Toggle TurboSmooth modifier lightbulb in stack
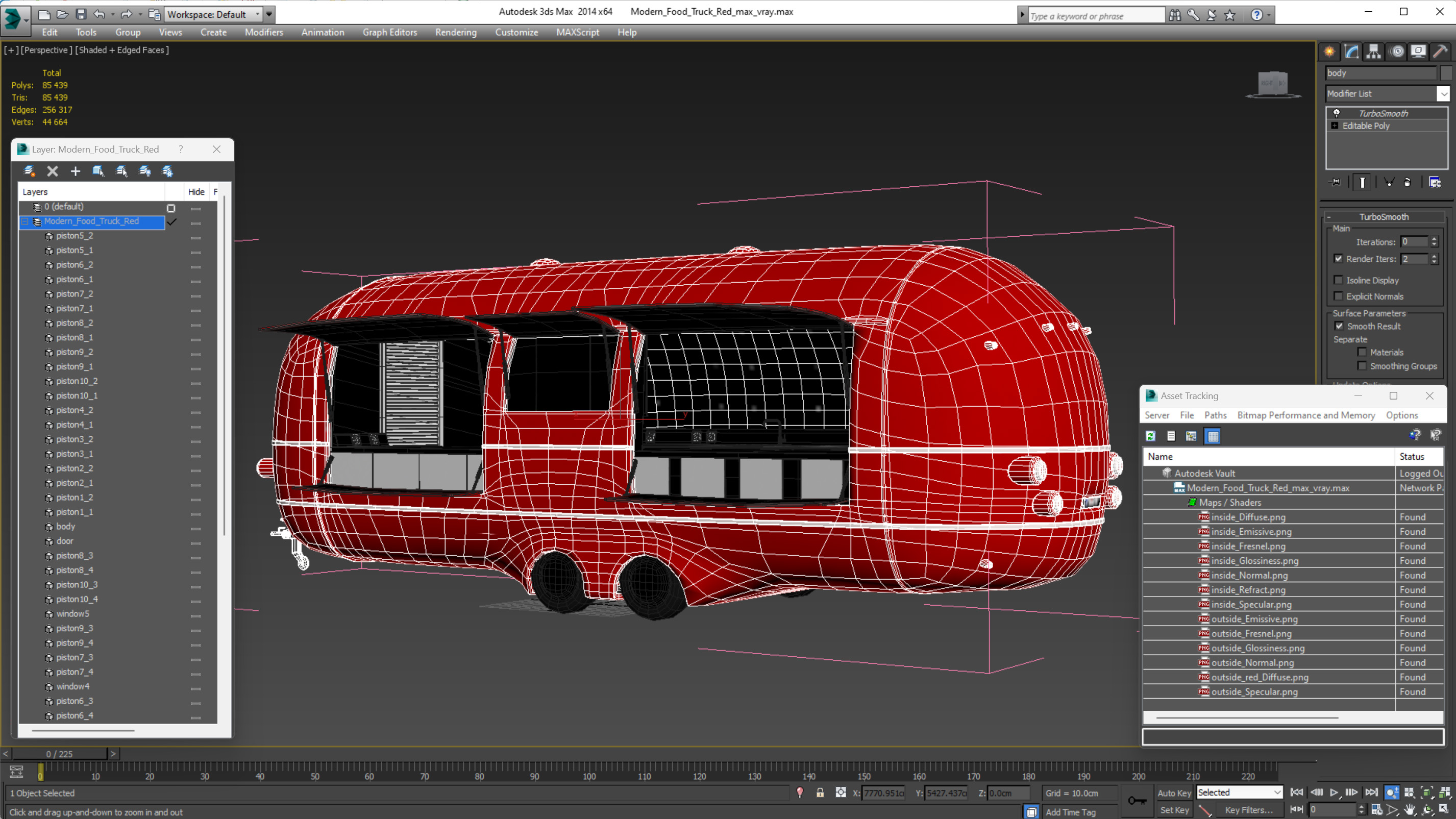 [x=1336, y=113]
